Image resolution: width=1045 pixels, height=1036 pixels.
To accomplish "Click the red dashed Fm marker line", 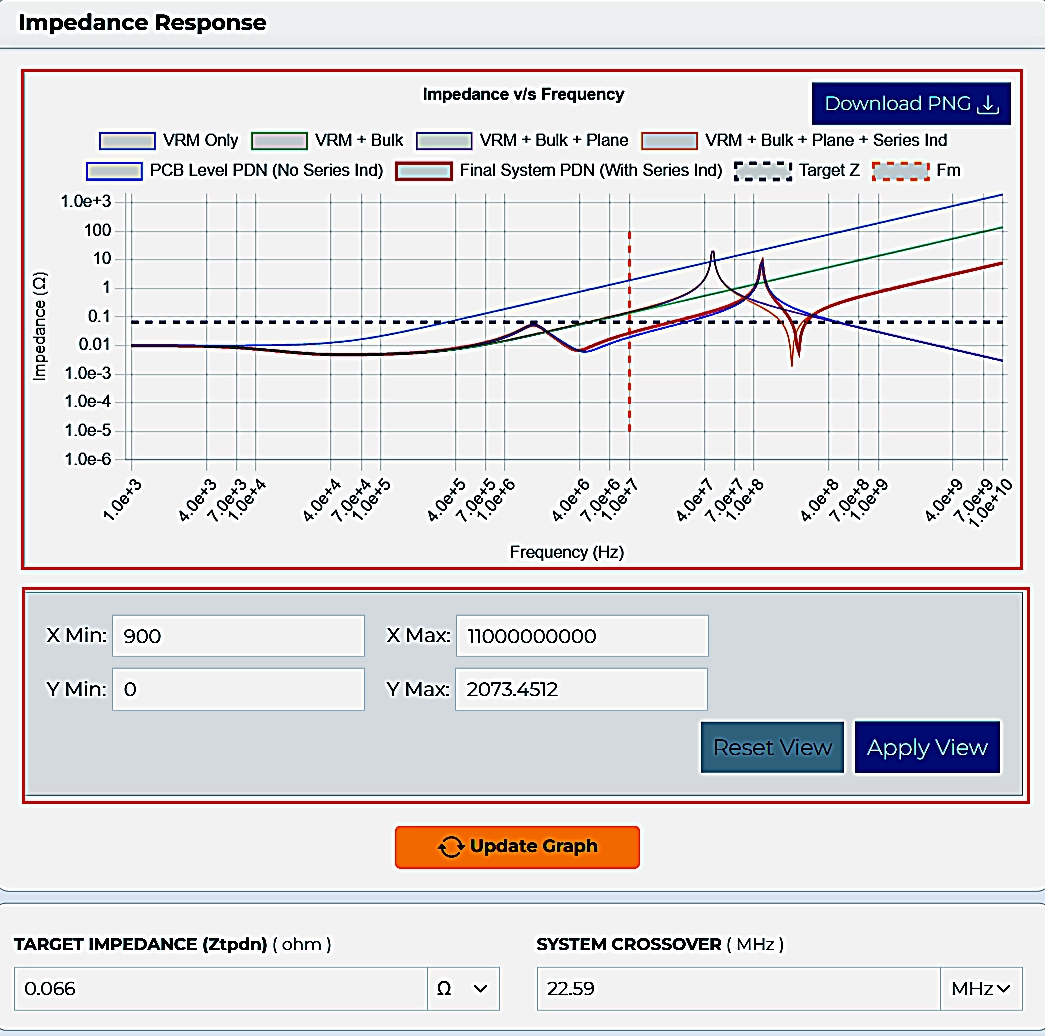I will click(629, 333).
